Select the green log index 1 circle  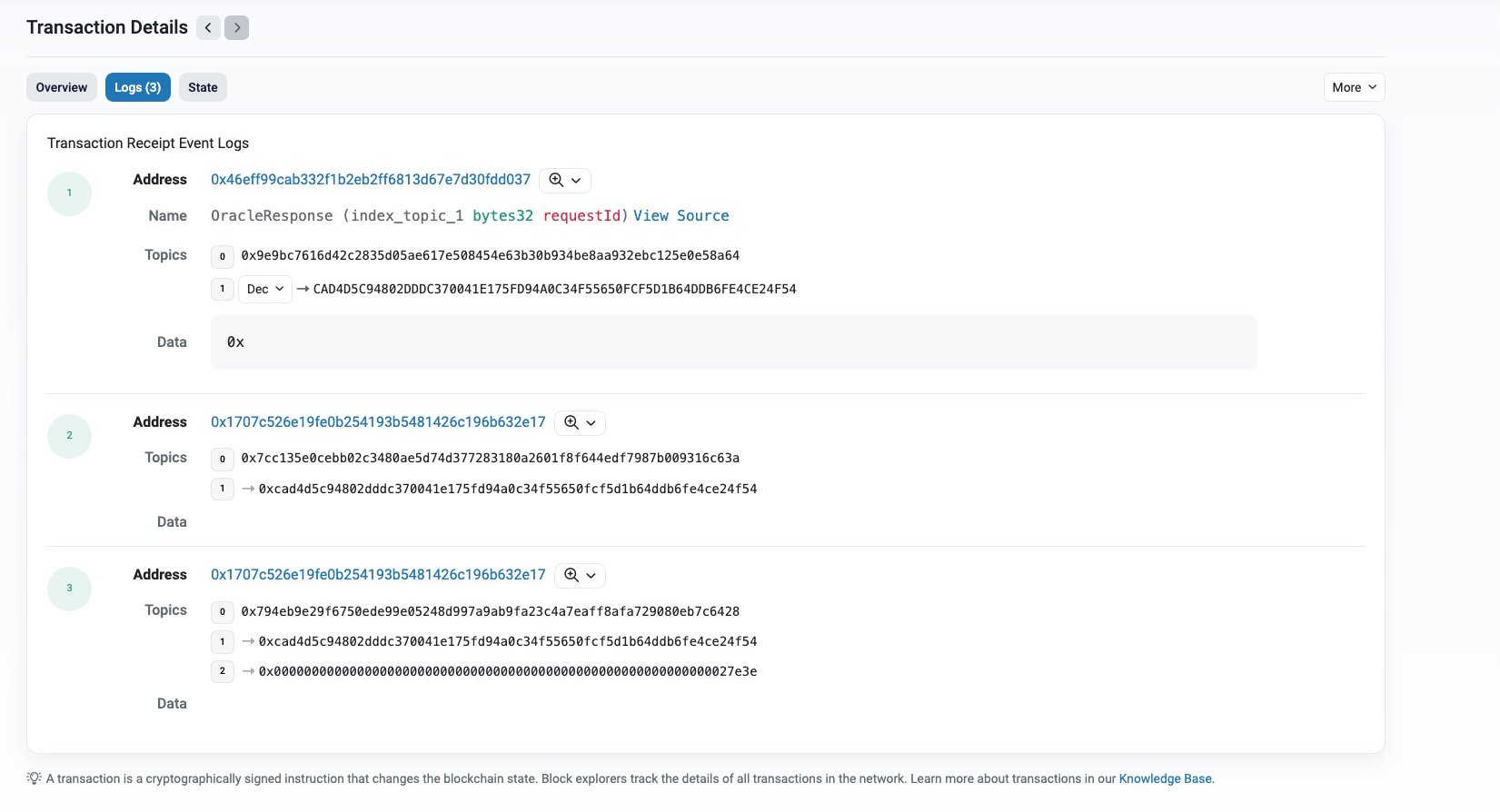69,193
